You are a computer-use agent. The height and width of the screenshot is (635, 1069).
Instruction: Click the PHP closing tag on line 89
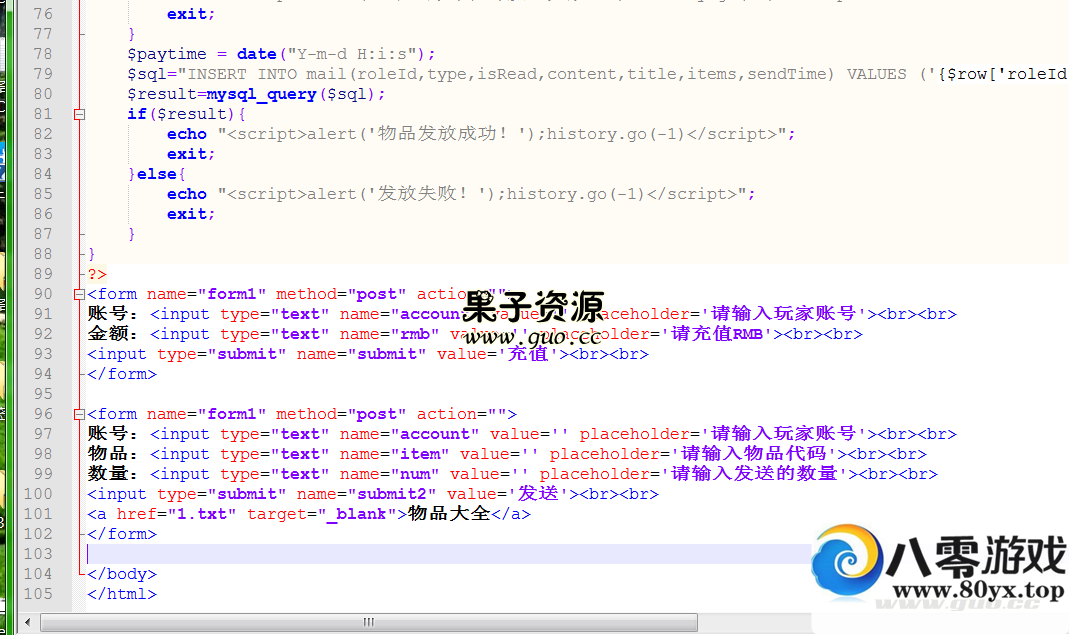coord(96,274)
